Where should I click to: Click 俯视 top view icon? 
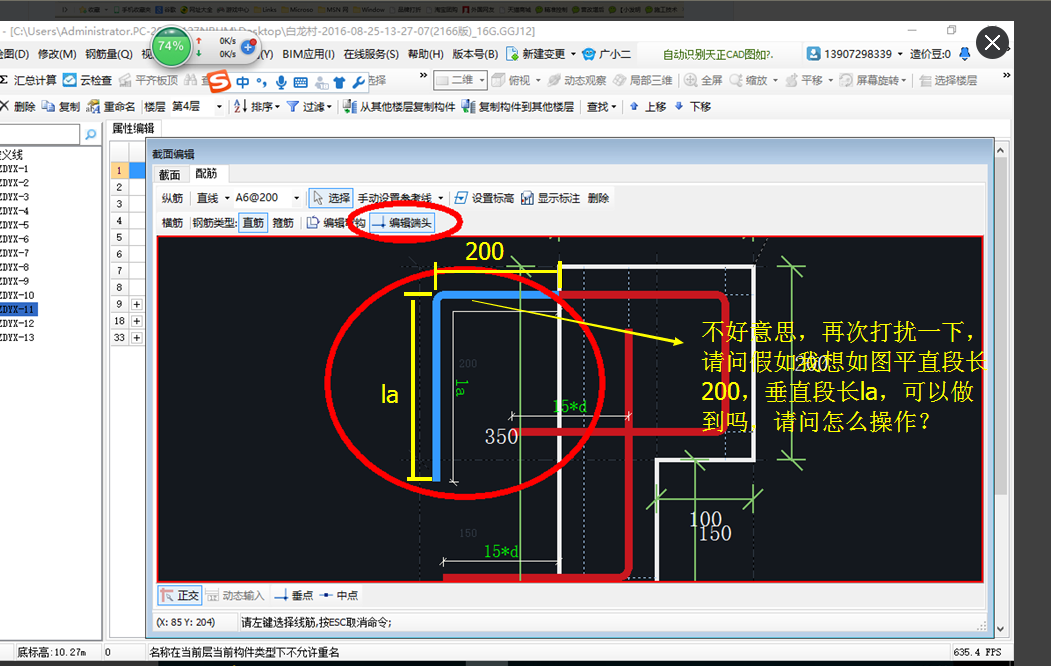click(x=498, y=80)
